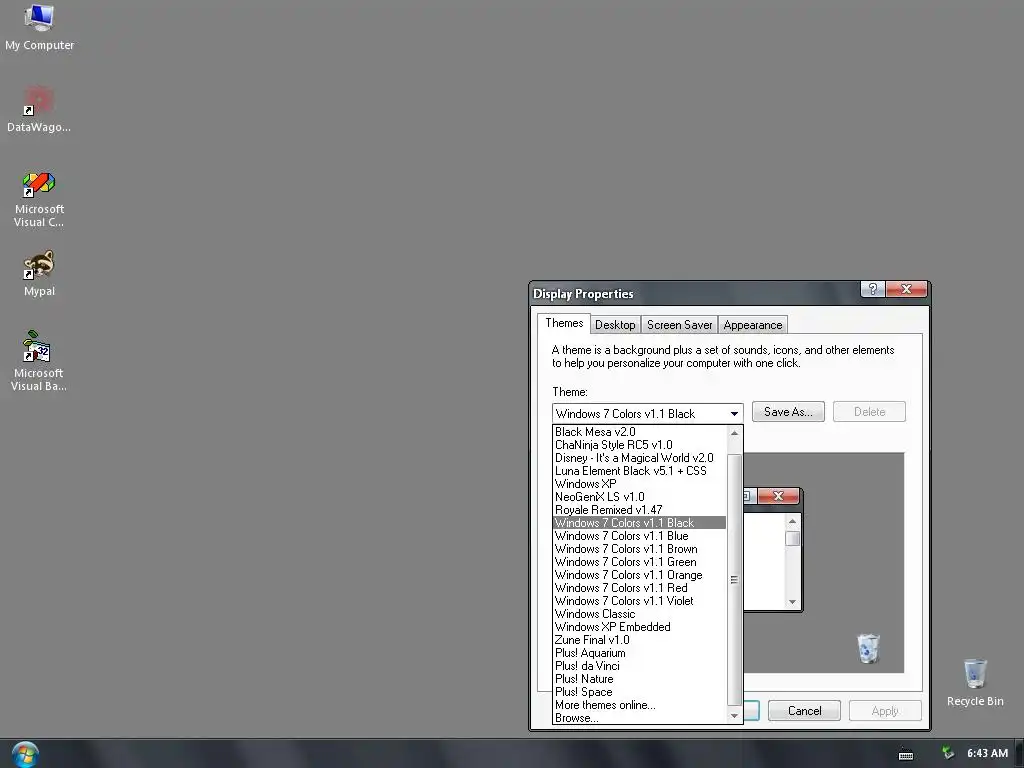Pick Windows 7 Colors v1.1 Green

(639, 562)
